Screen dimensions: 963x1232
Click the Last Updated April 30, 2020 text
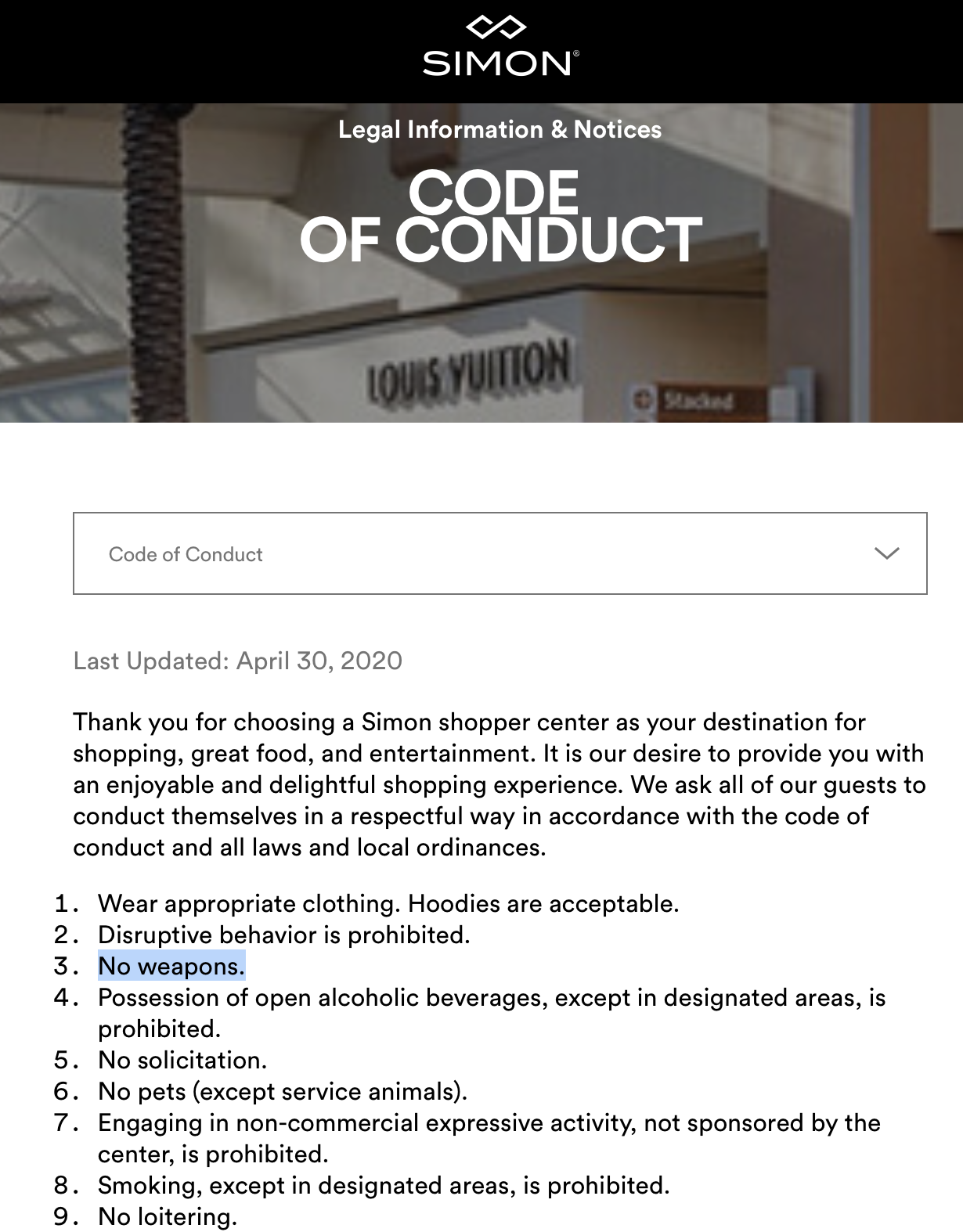(x=237, y=661)
